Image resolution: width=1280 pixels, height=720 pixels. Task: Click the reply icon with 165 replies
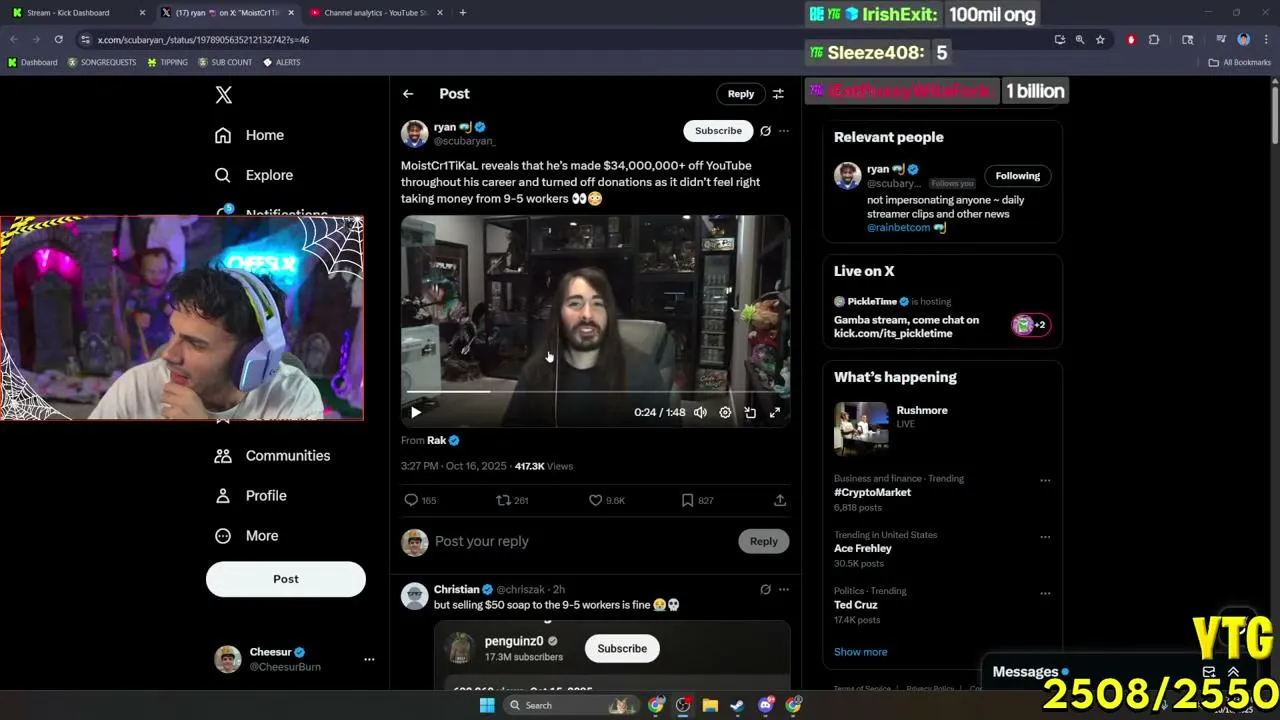point(411,500)
